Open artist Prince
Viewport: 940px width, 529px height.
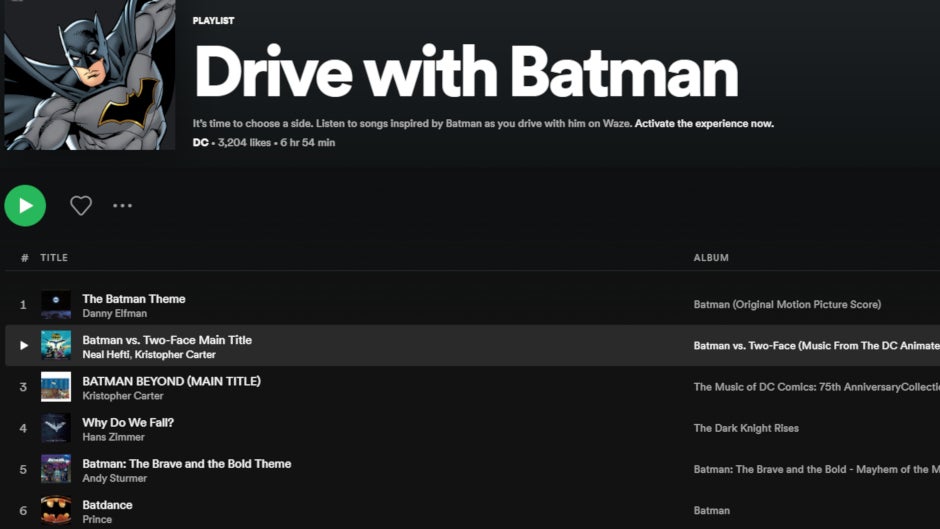click(x=97, y=519)
